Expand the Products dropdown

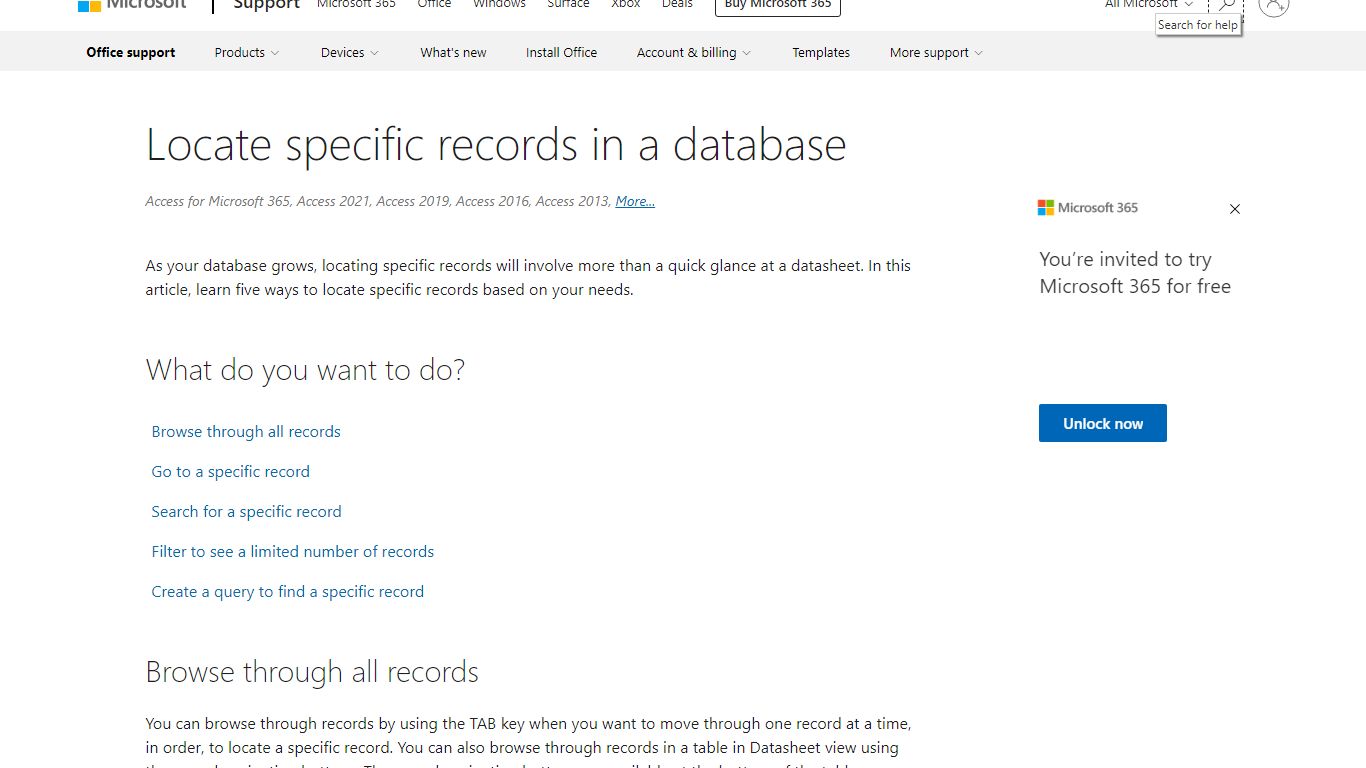[247, 52]
